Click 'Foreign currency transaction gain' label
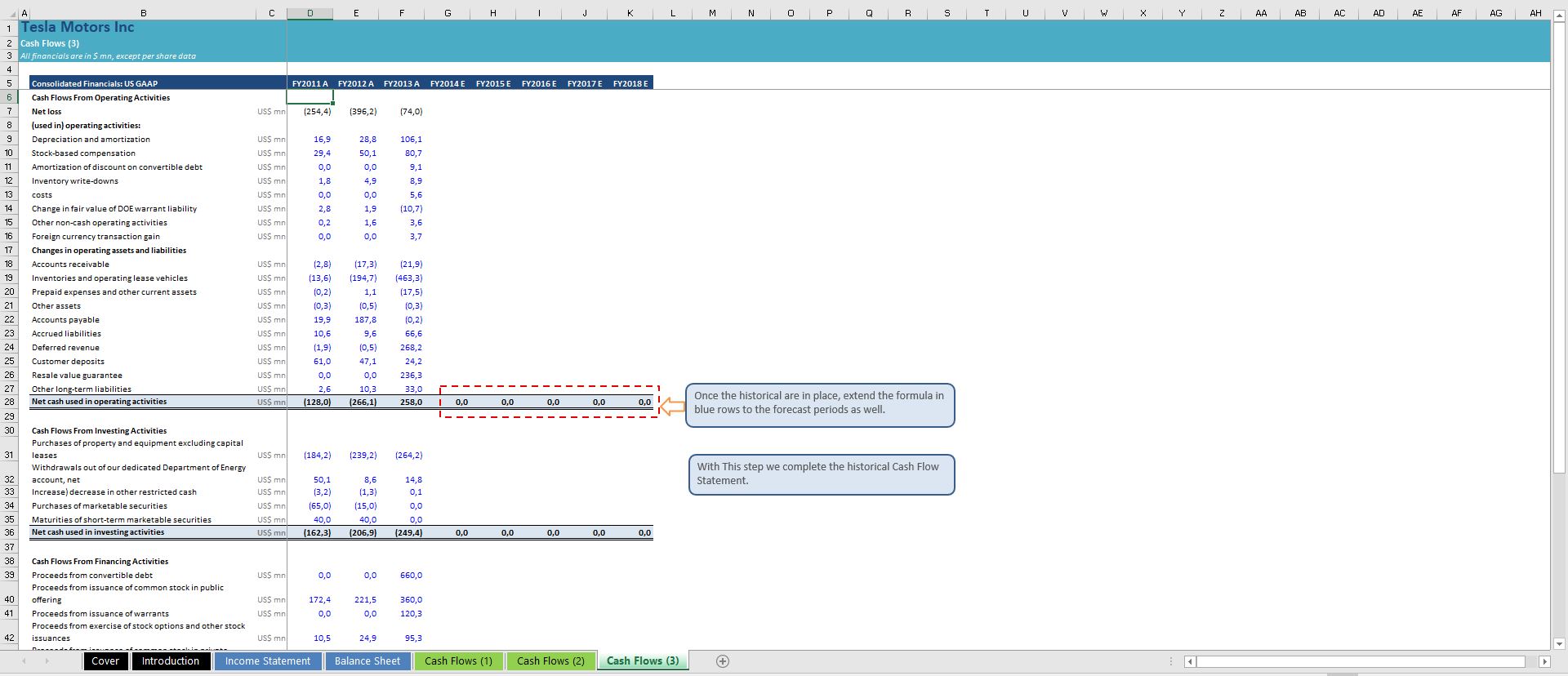Image resolution: width=1568 pixels, height=676 pixels. 96,237
